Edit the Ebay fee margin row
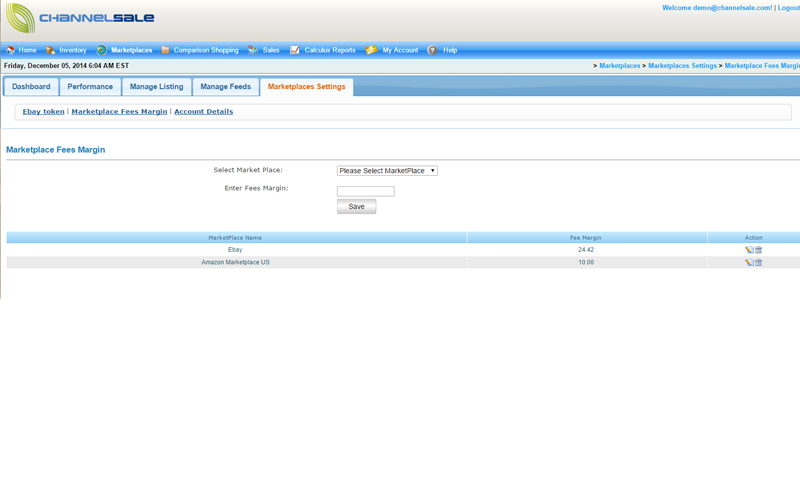 [x=749, y=250]
